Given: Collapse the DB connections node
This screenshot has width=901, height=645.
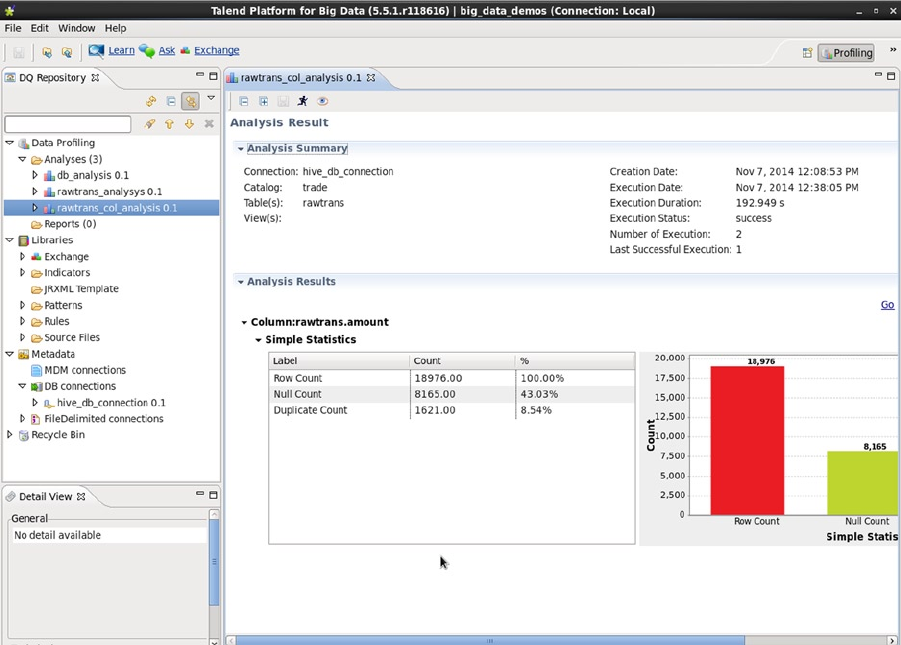Looking at the screenshot, I should tap(22, 386).
